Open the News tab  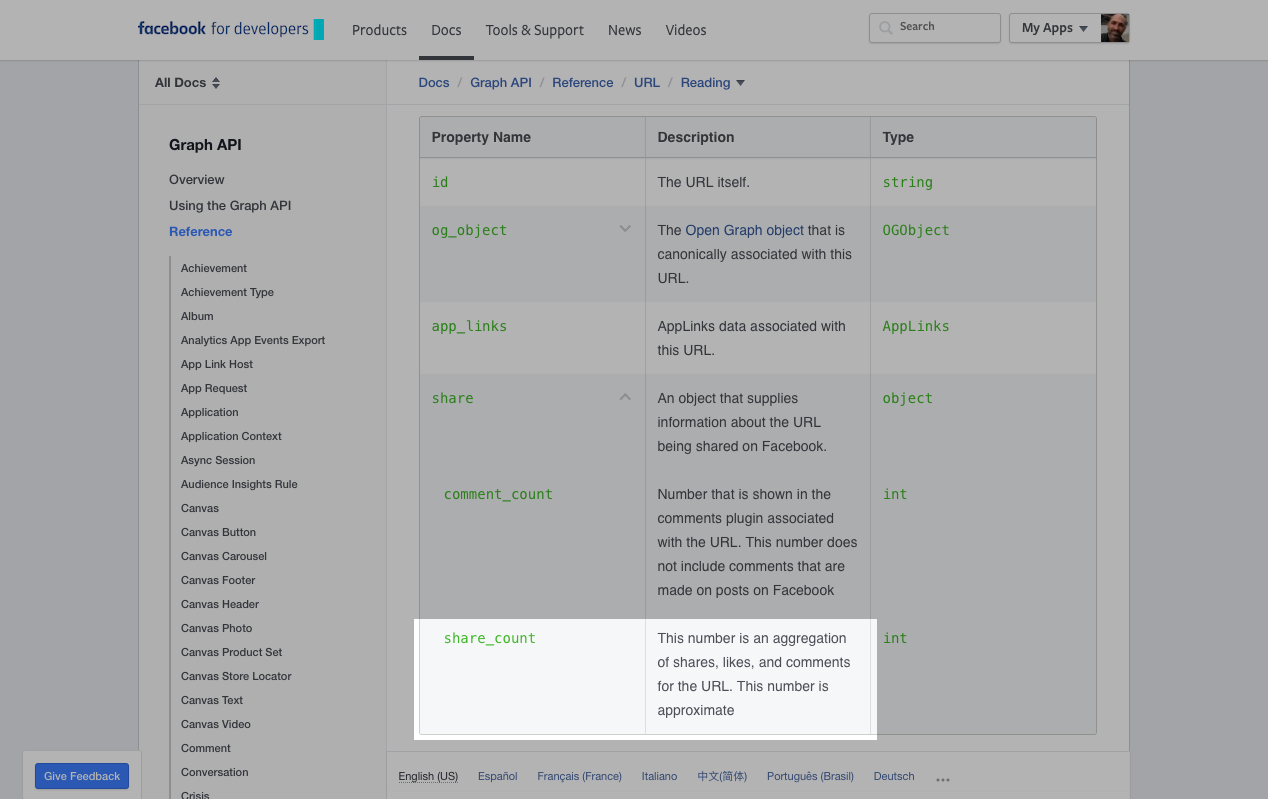pyautogui.click(x=624, y=30)
